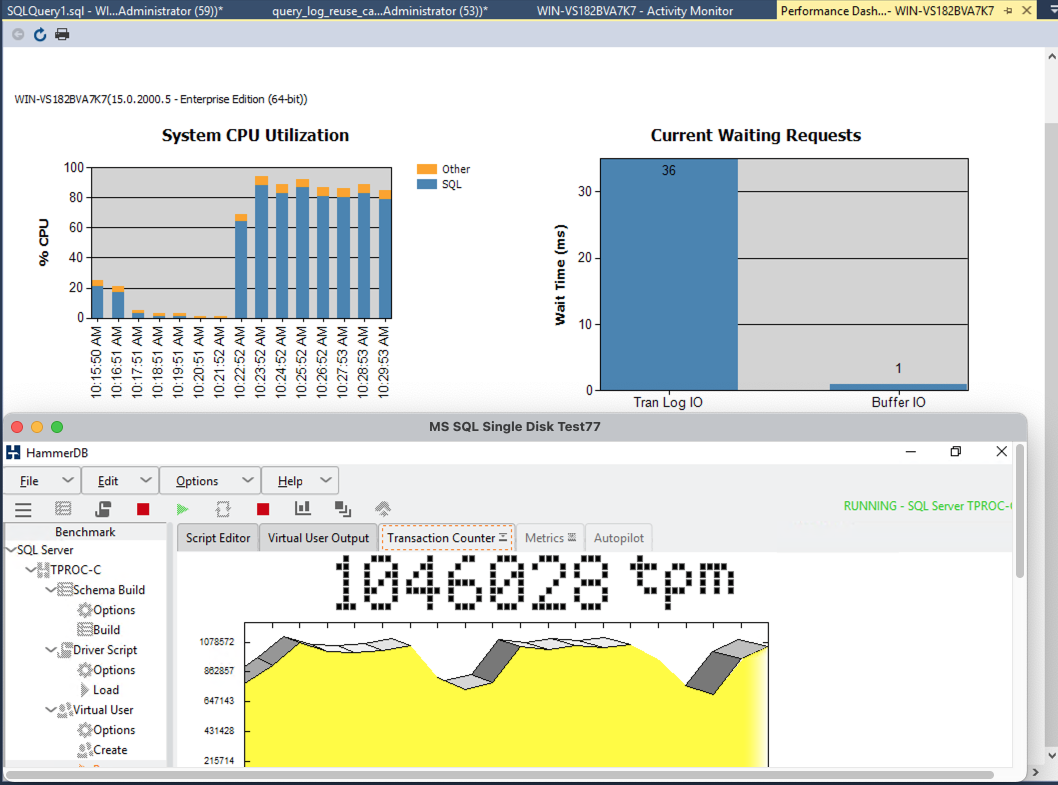This screenshot has height=785, width=1058.
Task: Click the Tran Log IO bar in the waiting chart
Action: pos(669,275)
